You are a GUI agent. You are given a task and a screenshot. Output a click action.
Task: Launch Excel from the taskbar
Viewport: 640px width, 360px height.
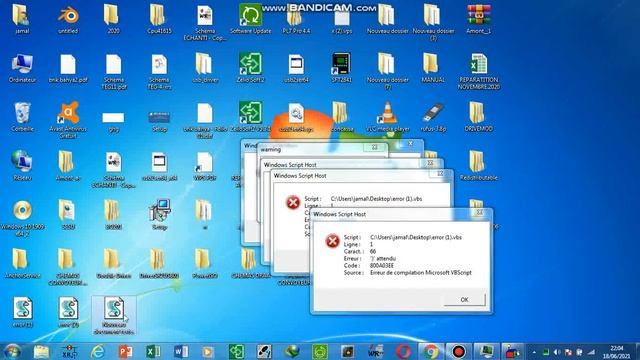tap(153, 351)
